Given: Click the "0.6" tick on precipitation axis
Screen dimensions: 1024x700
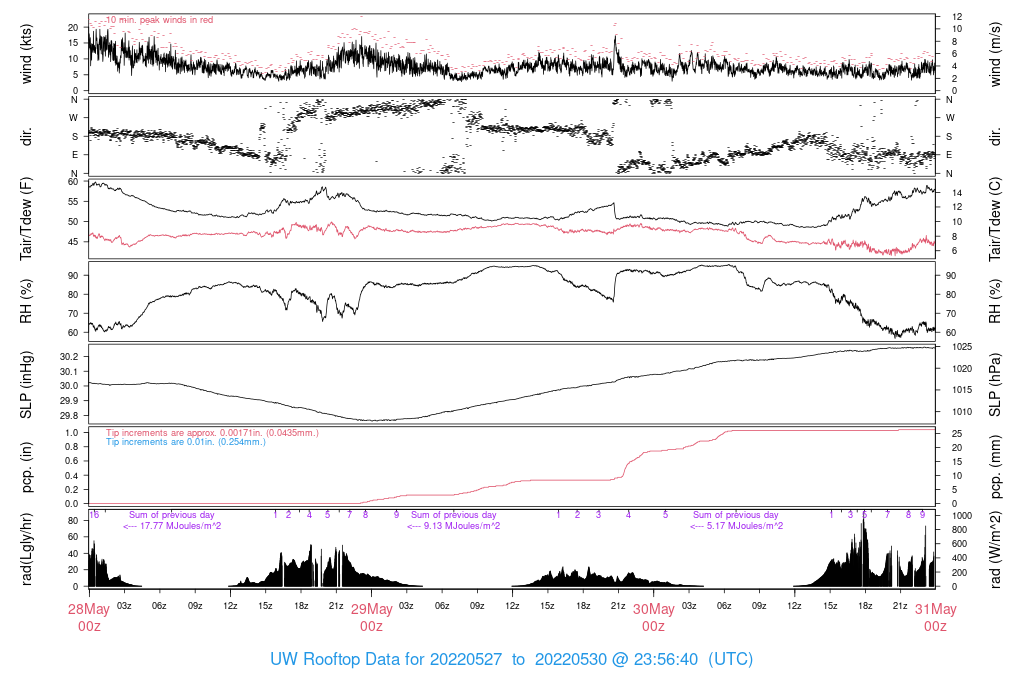Looking at the screenshot, I should pos(72,461).
